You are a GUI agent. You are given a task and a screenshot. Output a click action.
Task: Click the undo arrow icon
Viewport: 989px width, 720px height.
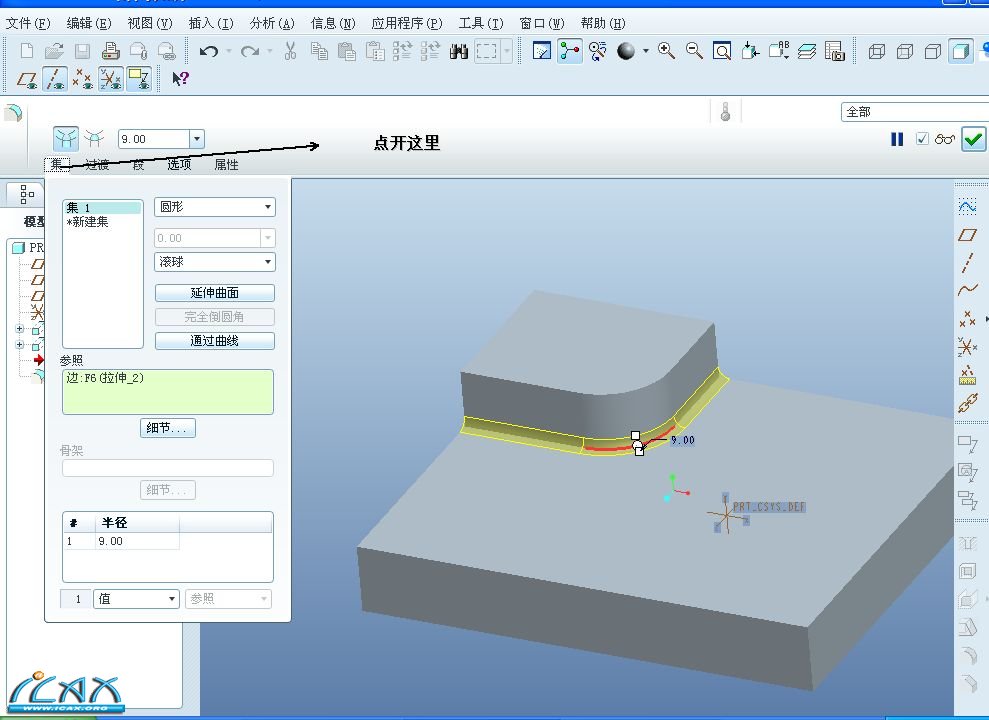point(209,51)
